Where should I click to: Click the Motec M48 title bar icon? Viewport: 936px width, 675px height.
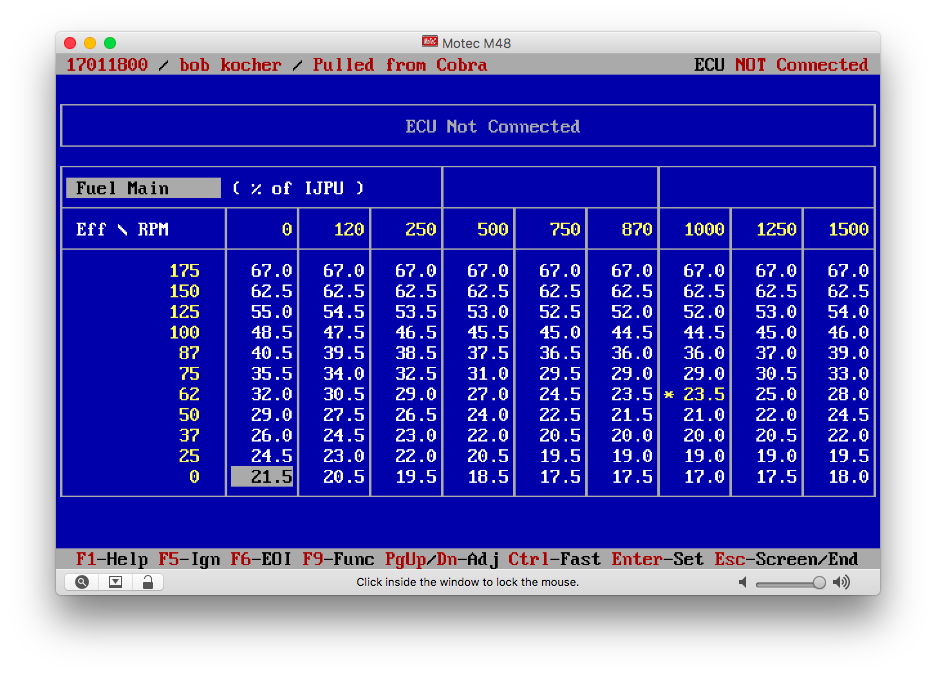point(430,42)
